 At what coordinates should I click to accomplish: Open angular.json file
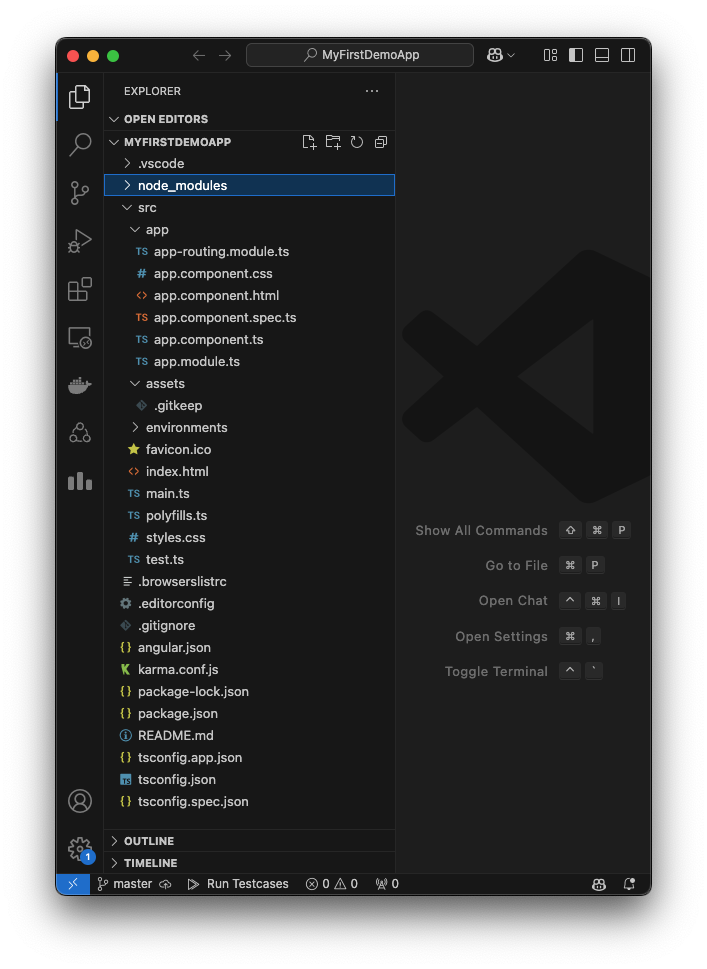[250, 648]
